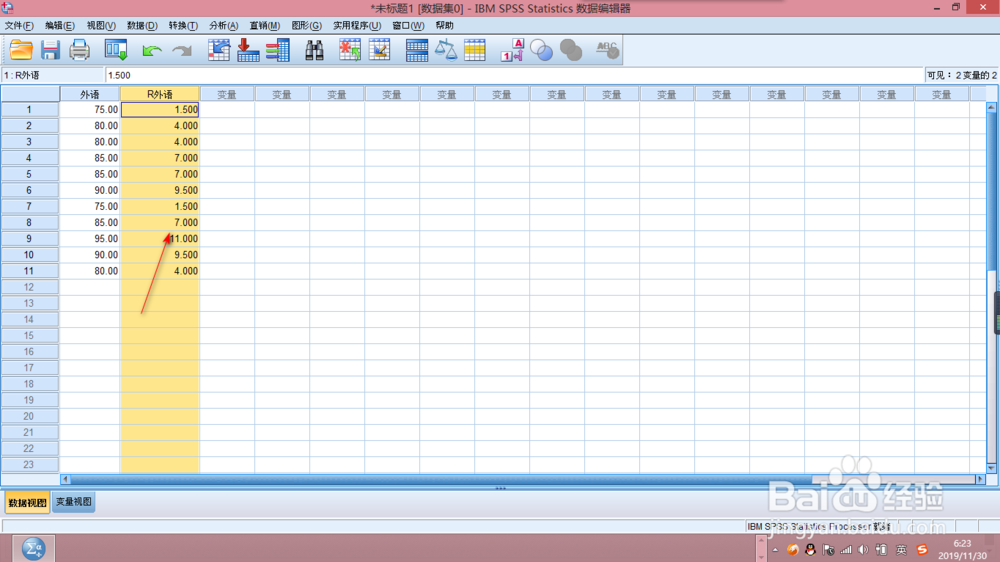Open the 直销(M) menu

265,26
